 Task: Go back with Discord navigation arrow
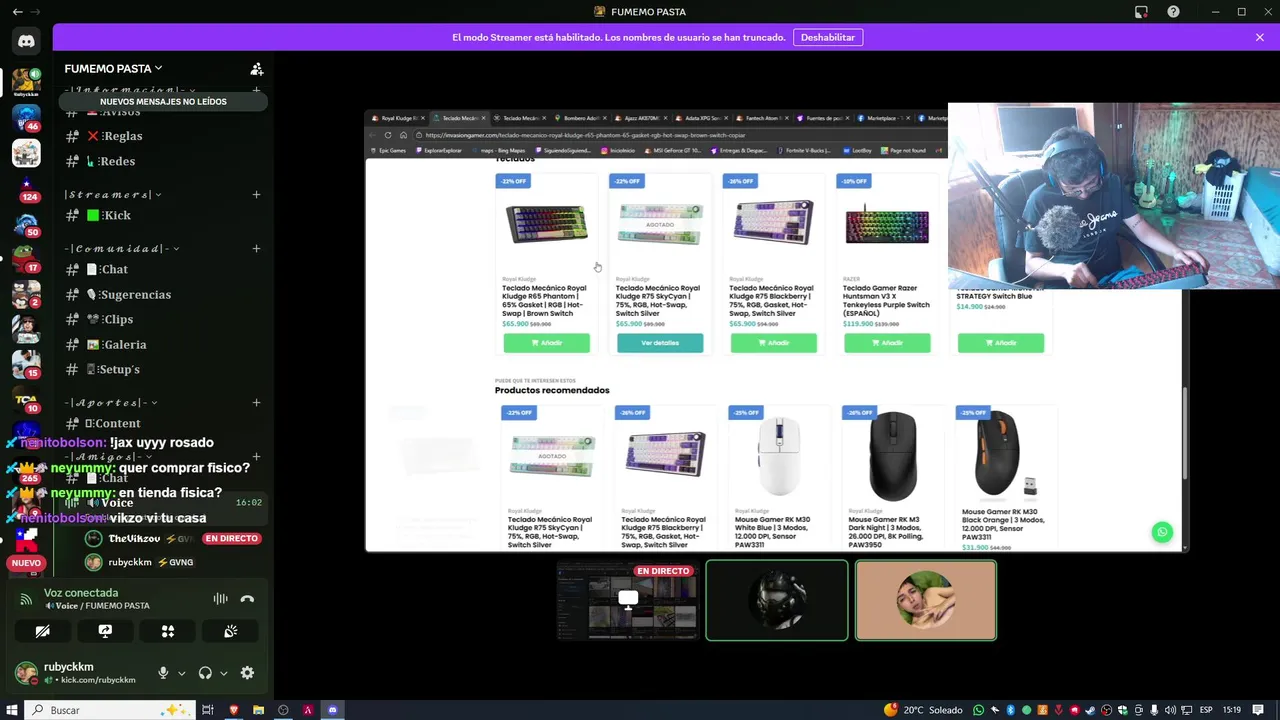(17, 12)
